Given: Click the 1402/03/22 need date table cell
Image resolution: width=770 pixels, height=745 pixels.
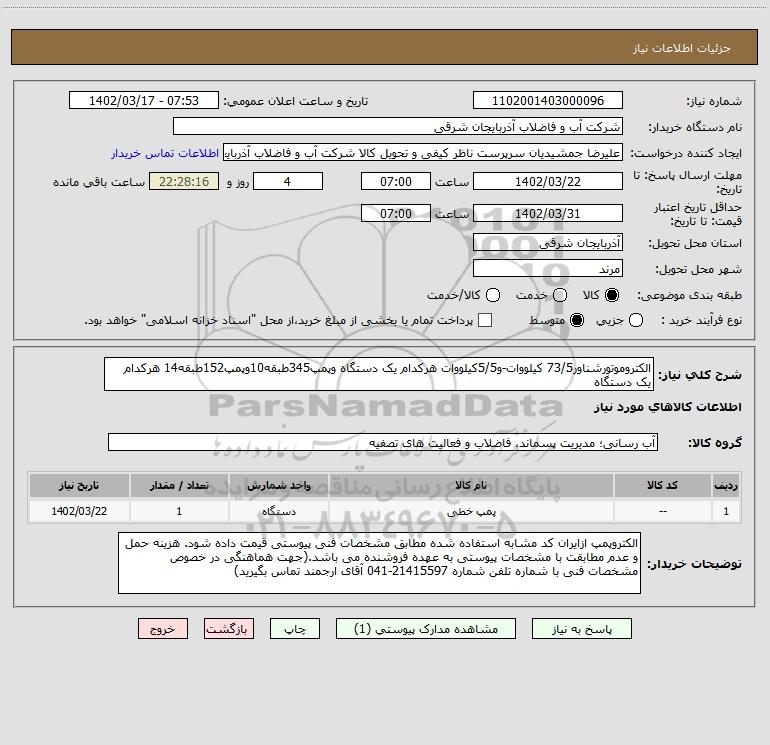Looking at the screenshot, I should (x=79, y=511).
